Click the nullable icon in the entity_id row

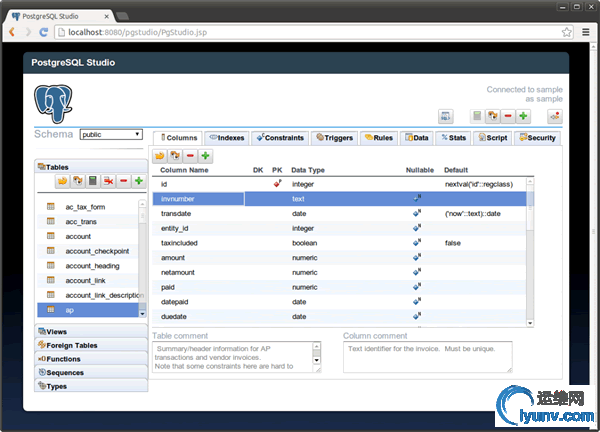tap(417, 228)
